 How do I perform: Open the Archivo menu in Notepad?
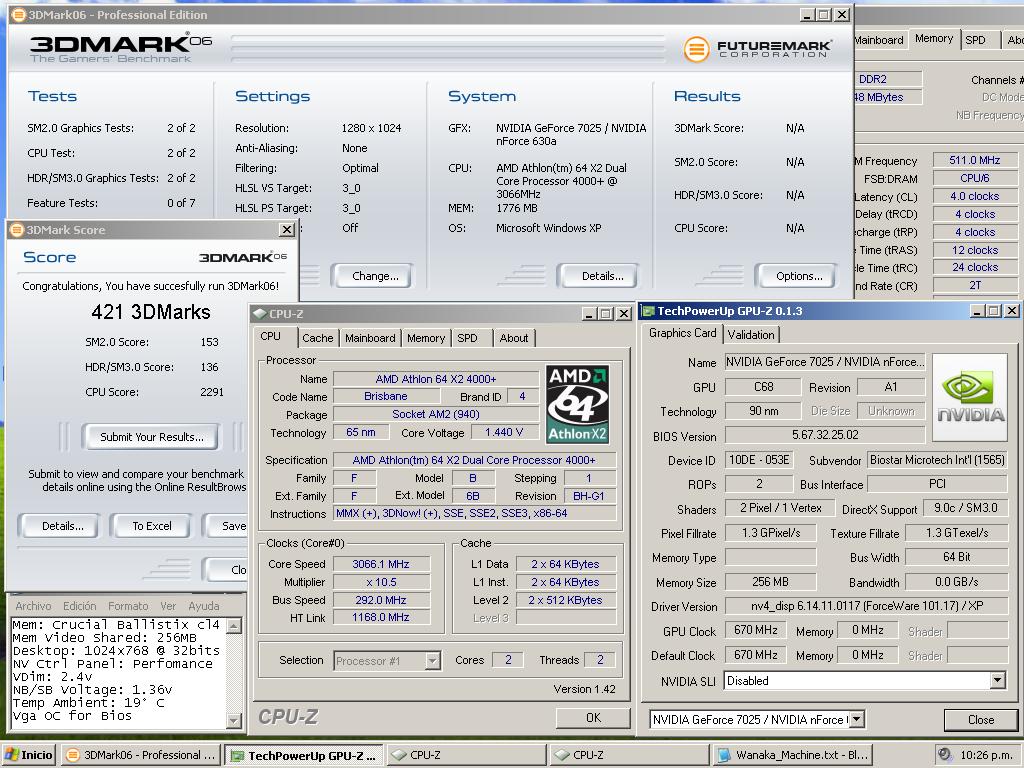coord(33,606)
